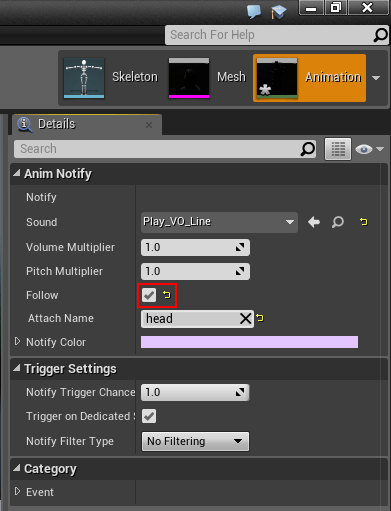Collapse the Trigger Settings section
391x511 pixels.
[17, 368]
